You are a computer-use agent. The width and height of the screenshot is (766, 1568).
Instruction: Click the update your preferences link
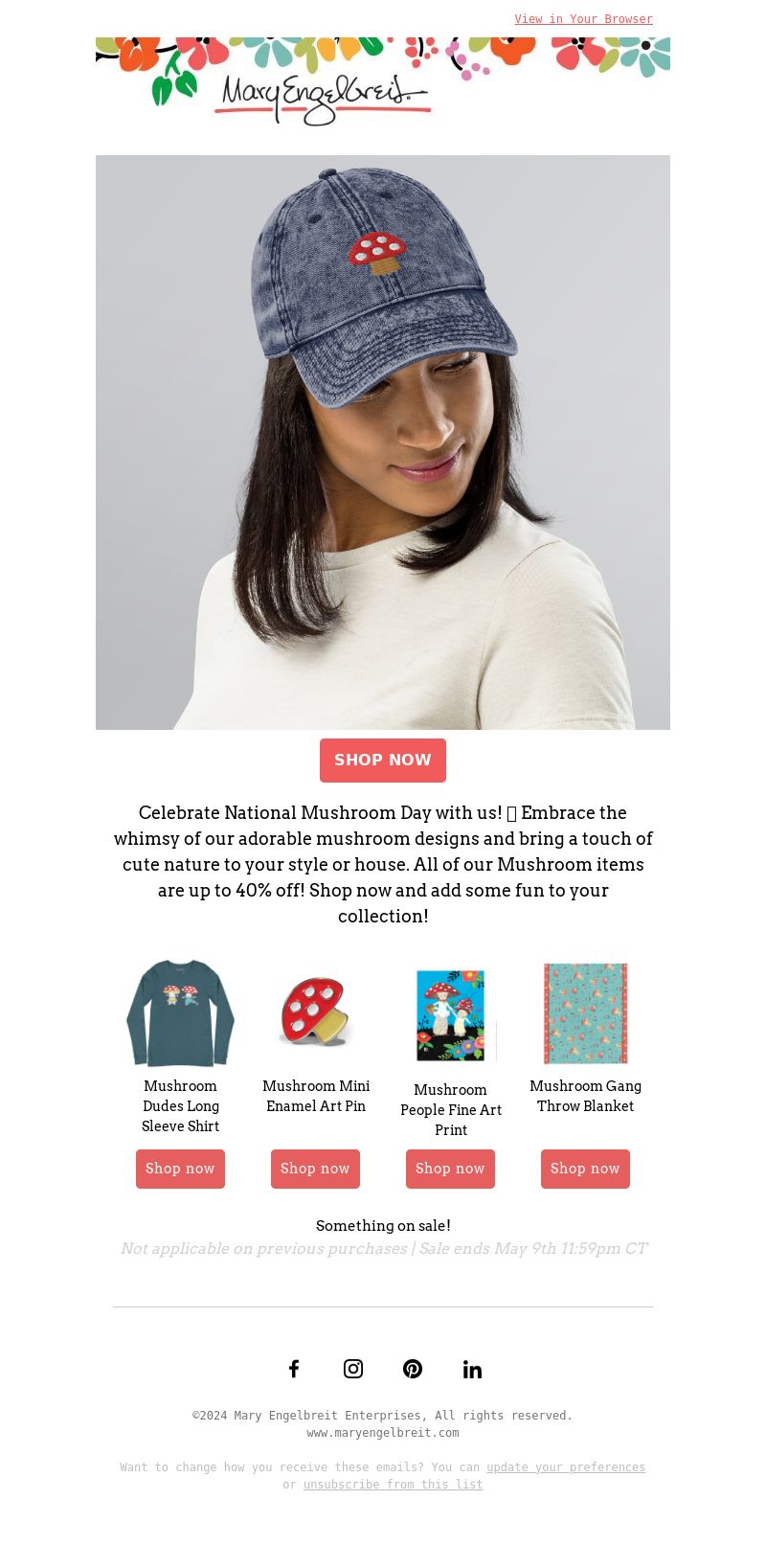coord(566,1467)
